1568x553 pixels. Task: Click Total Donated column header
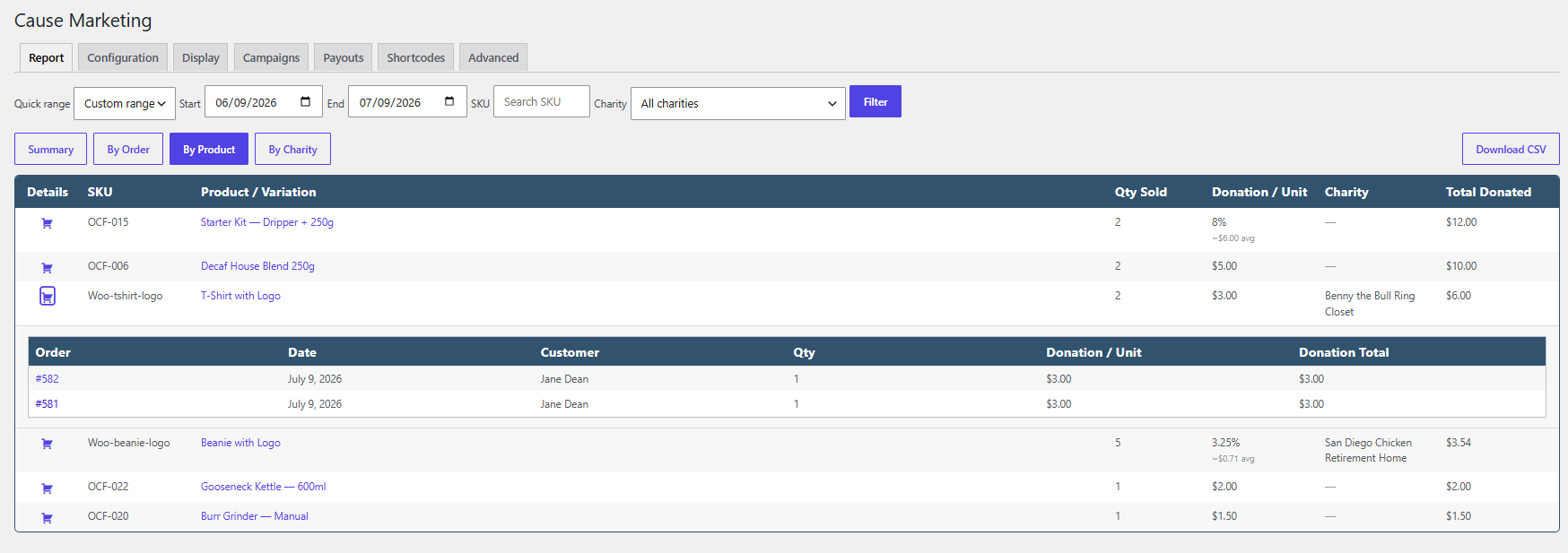1488,192
